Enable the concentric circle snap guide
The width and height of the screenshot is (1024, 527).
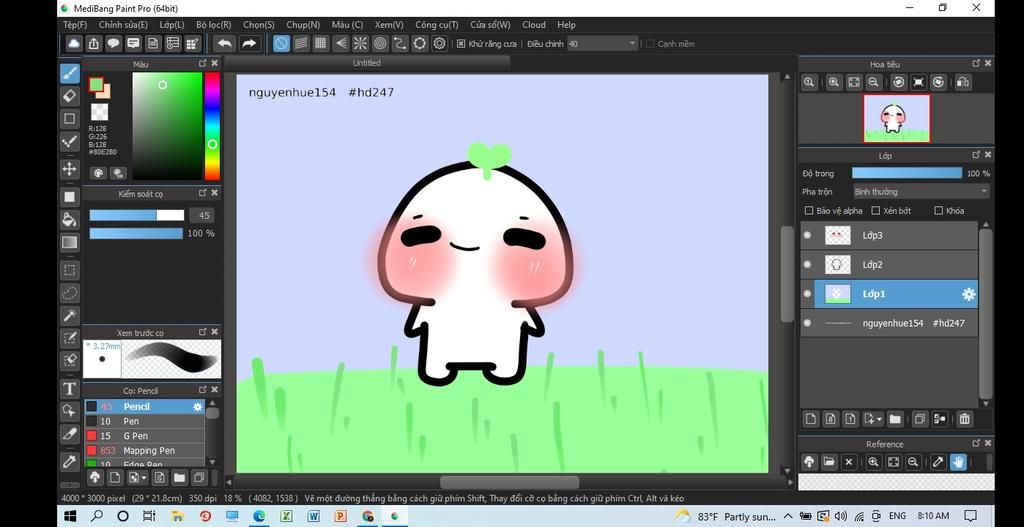(x=380, y=44)
